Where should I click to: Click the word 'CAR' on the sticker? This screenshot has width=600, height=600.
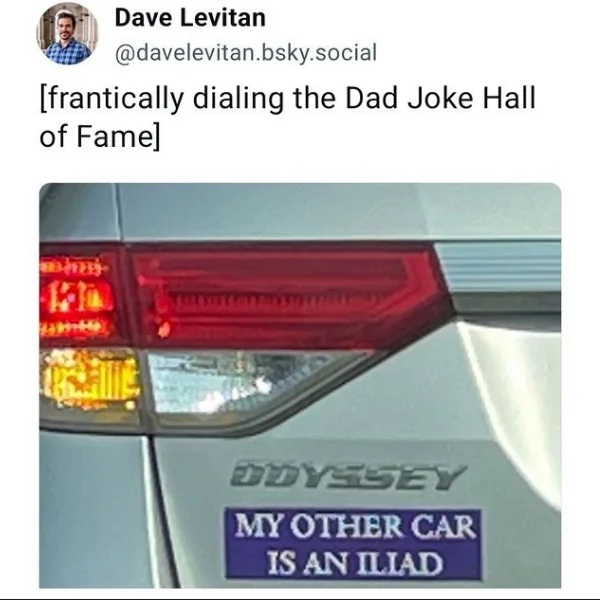coord(443,527)
